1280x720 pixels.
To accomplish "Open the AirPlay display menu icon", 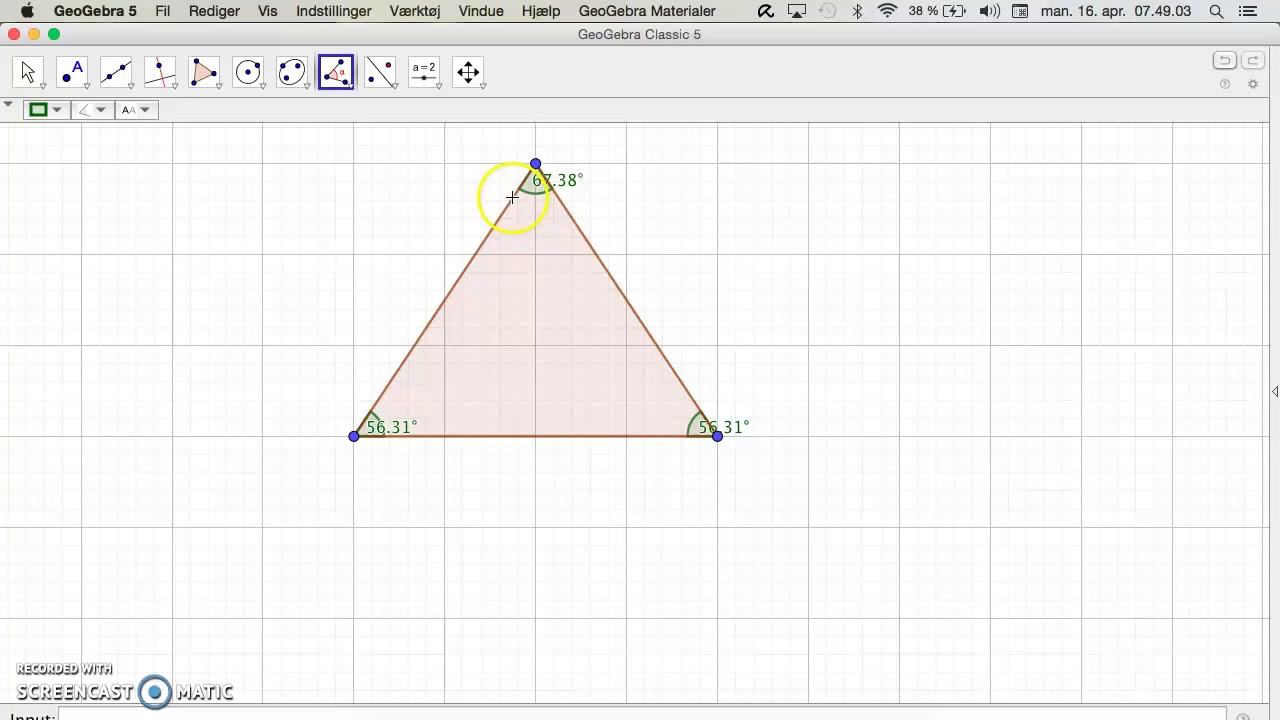I will click(797, 11).
